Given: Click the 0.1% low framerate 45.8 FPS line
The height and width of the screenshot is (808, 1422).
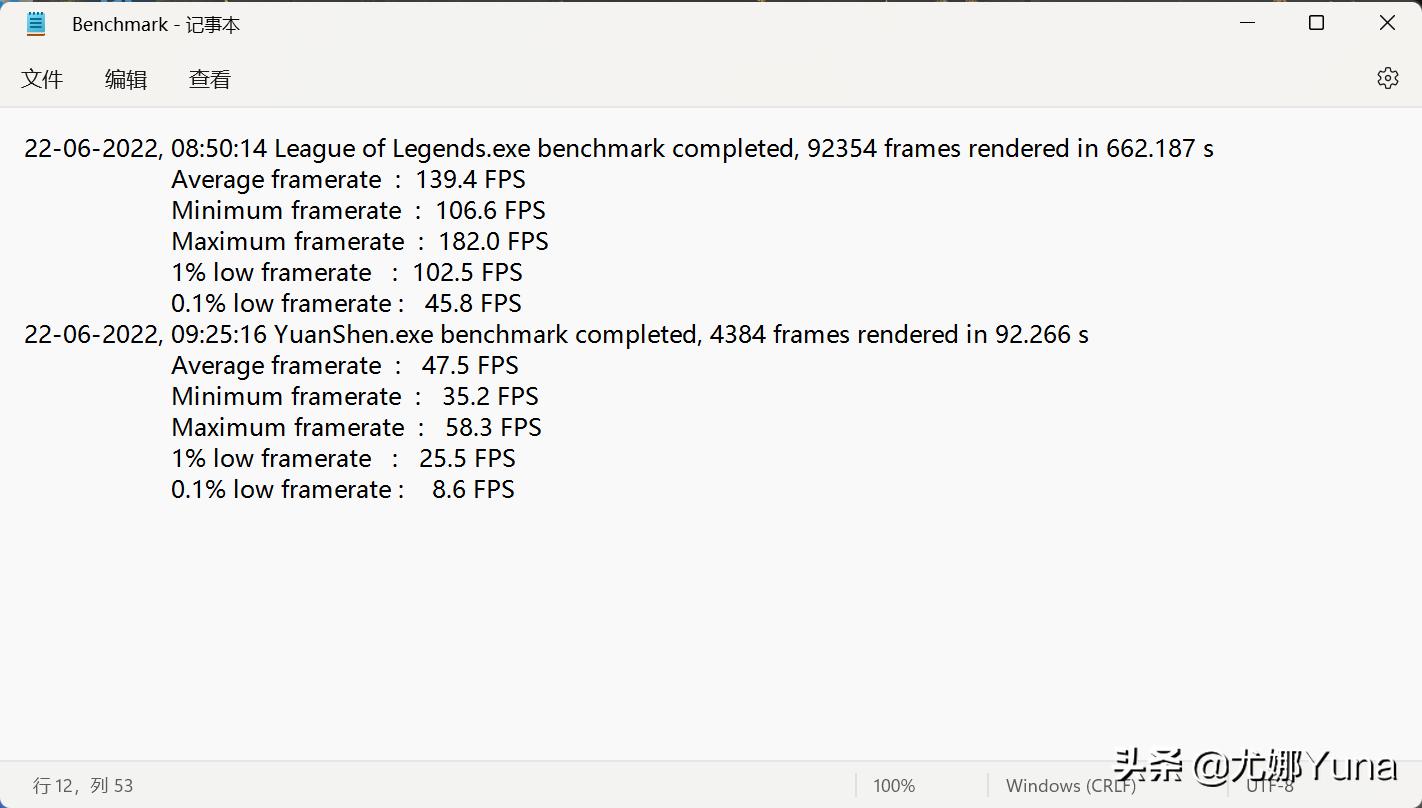Looking at the screenshot, I should pos(346,304).
